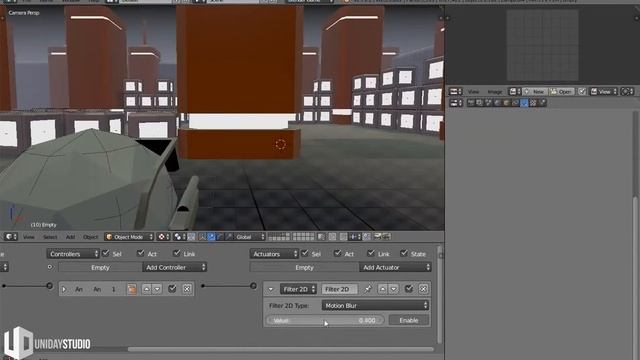Open View menu in 3D viewport header

tap(29, 237)
